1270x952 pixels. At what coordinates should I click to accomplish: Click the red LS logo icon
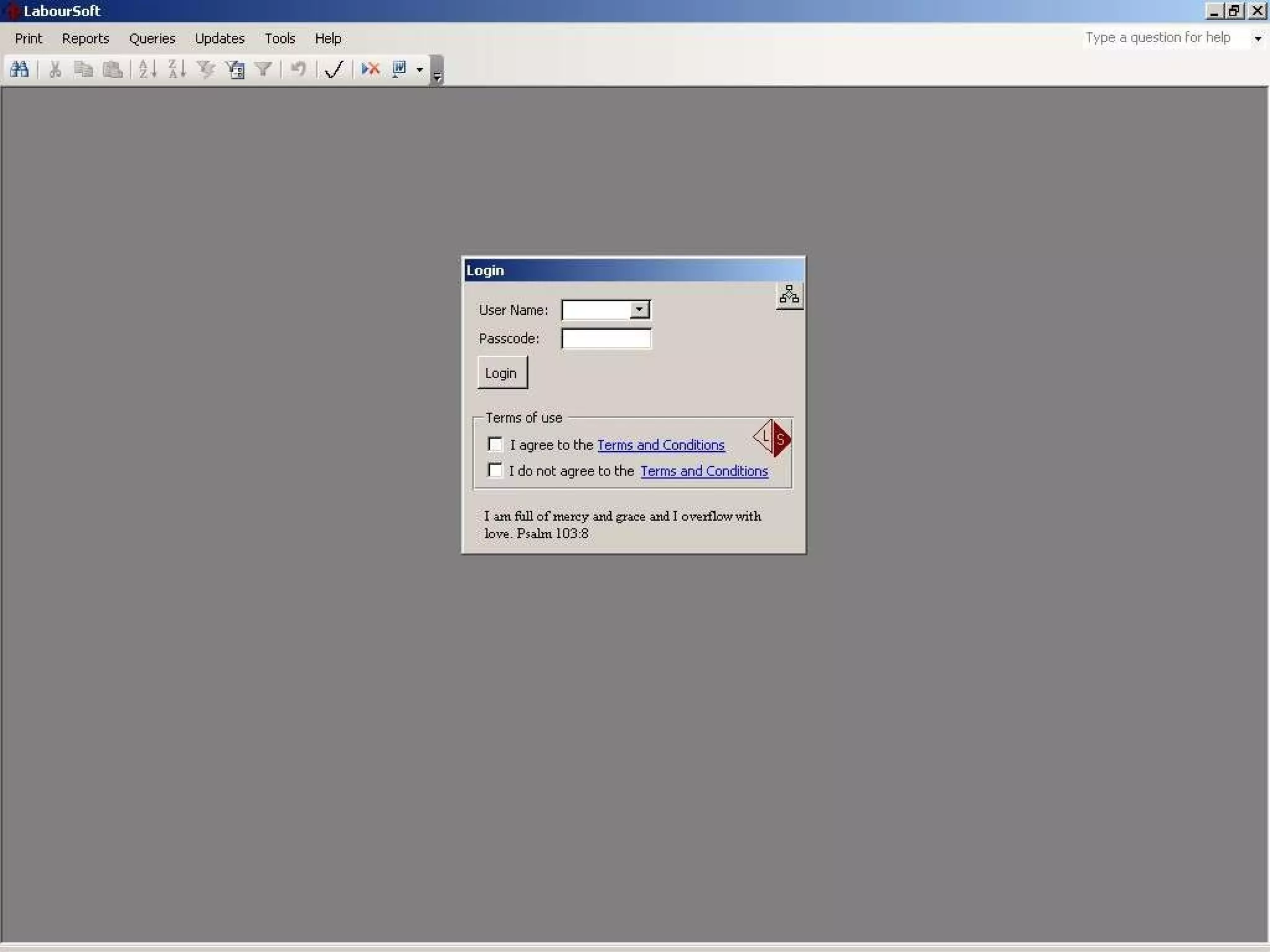pos(773,438)
